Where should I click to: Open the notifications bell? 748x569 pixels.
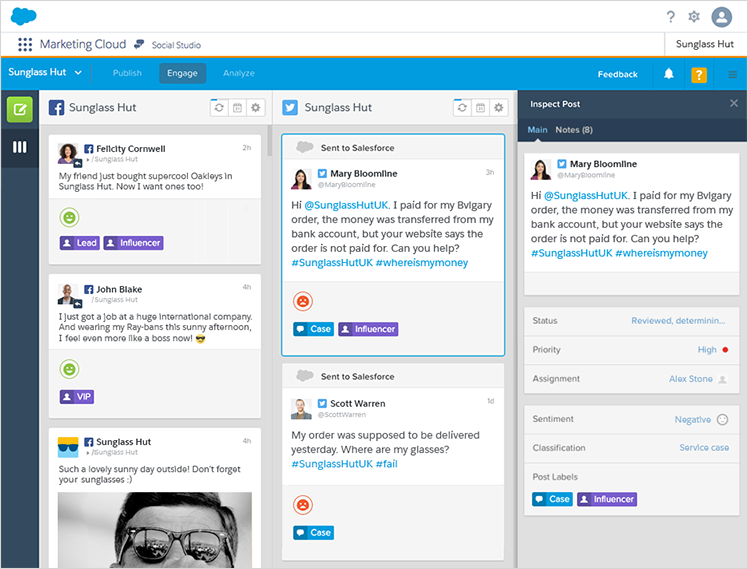point(669,73)
